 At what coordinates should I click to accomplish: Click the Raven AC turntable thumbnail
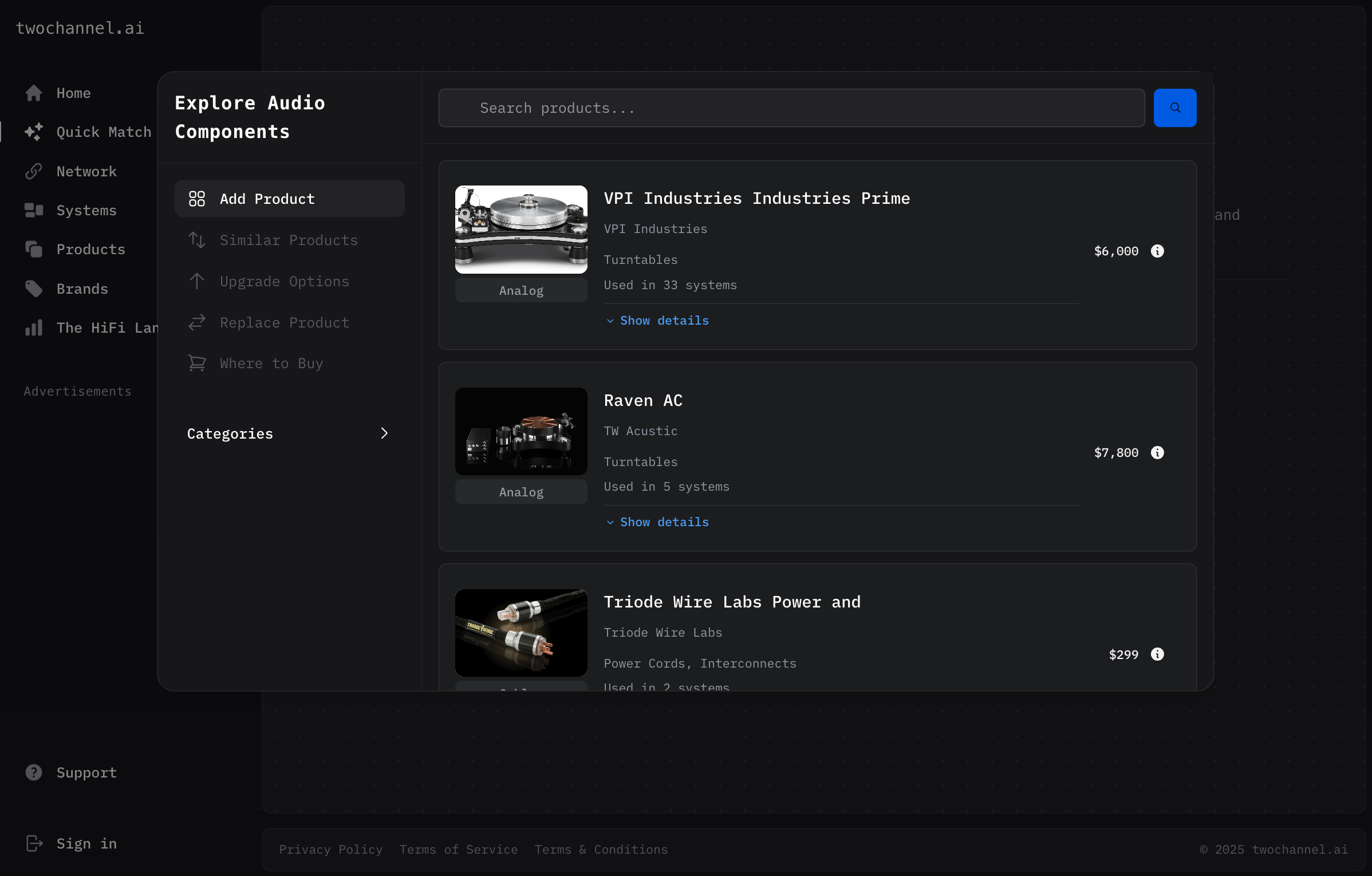click(x=521, y=431)
